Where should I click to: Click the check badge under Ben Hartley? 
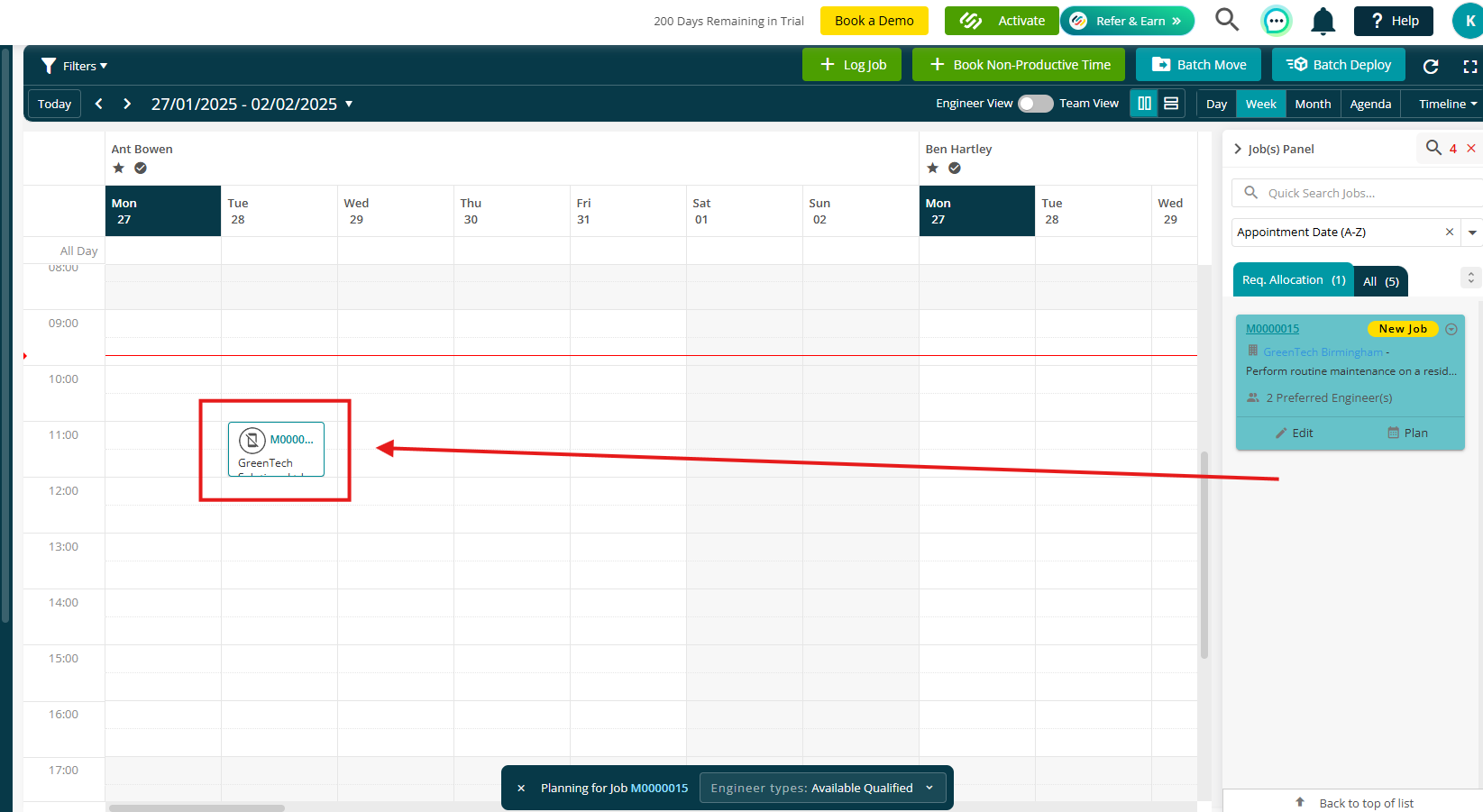(x=955, y=168)
